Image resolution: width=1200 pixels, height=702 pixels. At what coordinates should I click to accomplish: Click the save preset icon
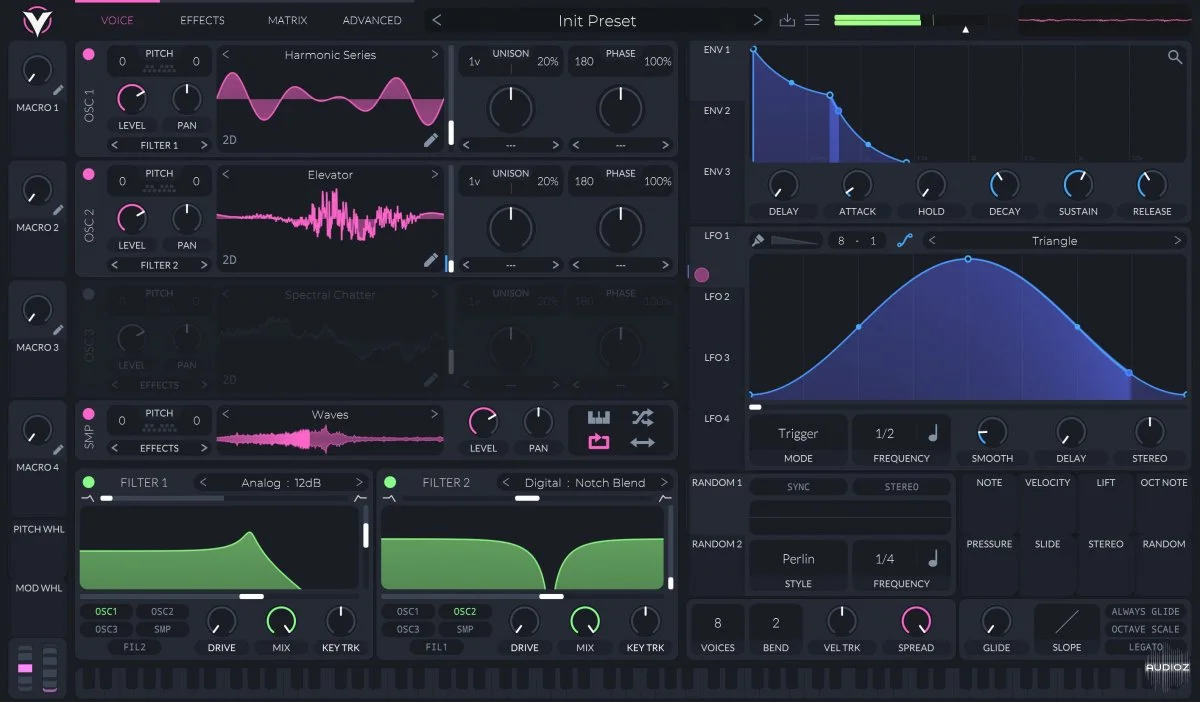click(787, 20)
